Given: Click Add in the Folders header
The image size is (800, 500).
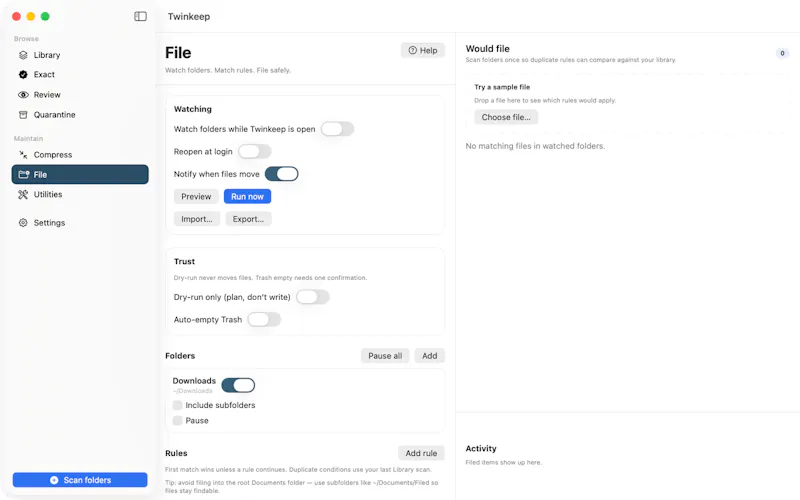Looking at the screenshot, I should click(x=430, y=356).
